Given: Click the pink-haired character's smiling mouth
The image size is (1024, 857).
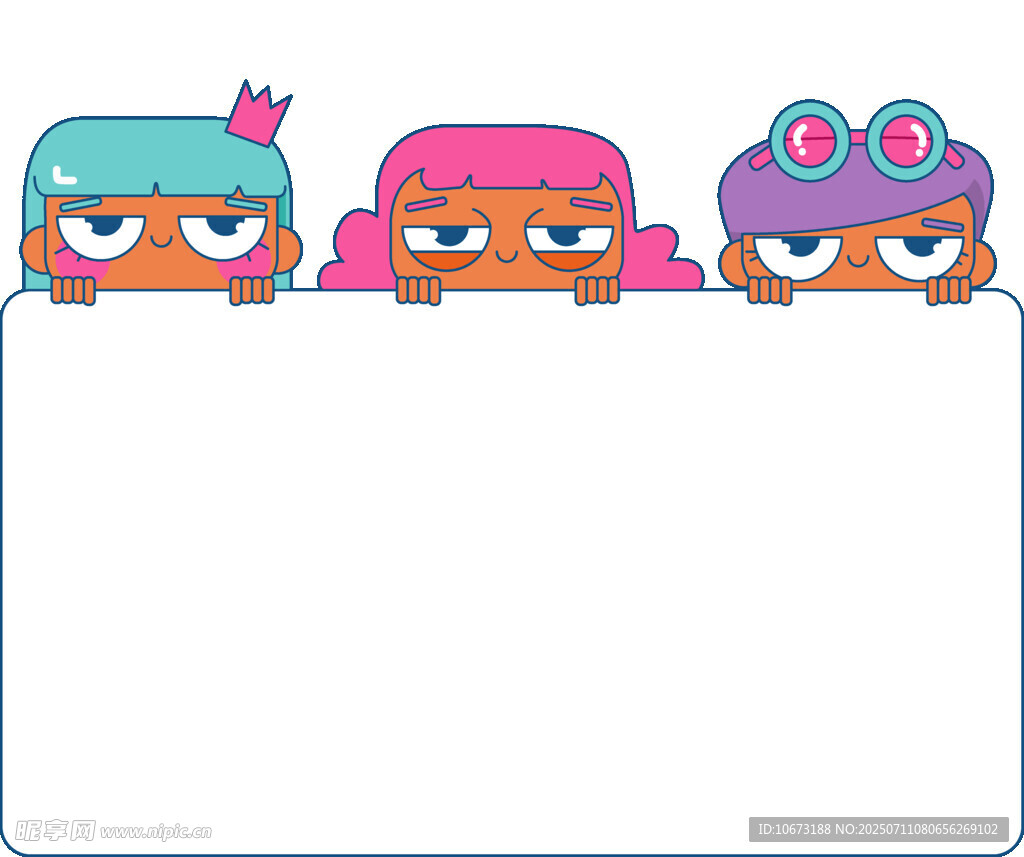Looking at the screenshot, I should [x=507, y=256].
